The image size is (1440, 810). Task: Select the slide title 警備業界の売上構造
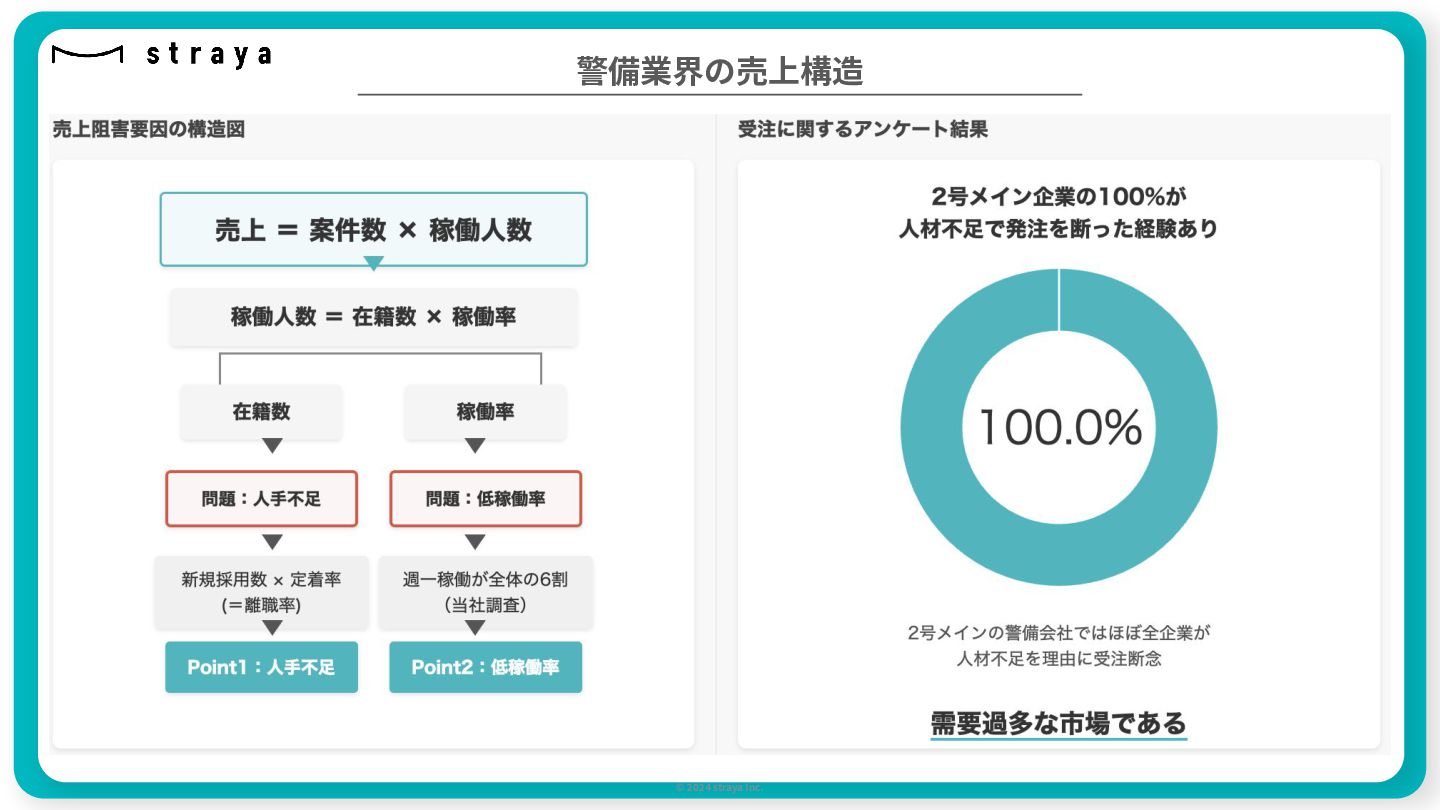720,71
